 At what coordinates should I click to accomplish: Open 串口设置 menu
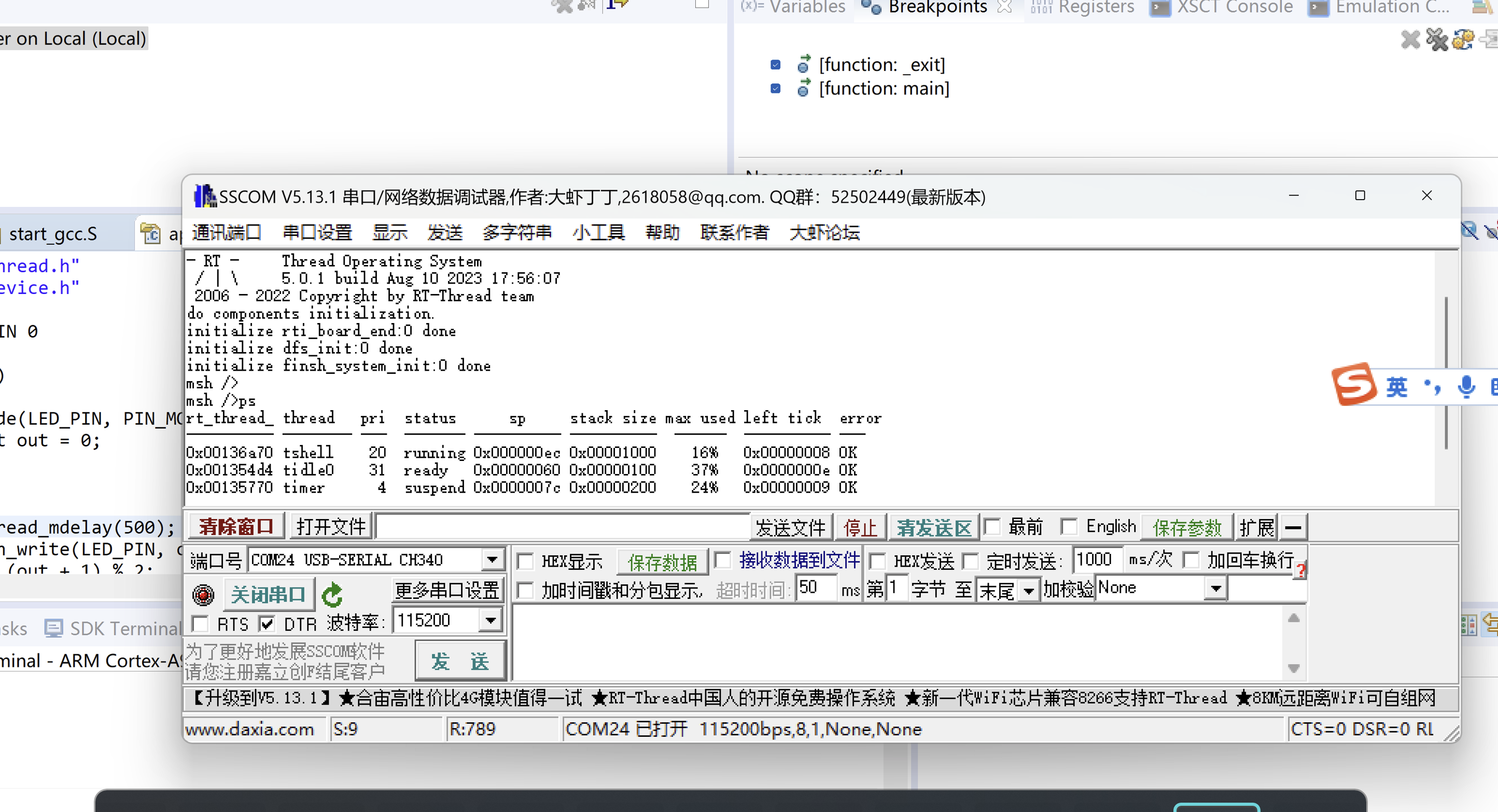coord(317,233)
